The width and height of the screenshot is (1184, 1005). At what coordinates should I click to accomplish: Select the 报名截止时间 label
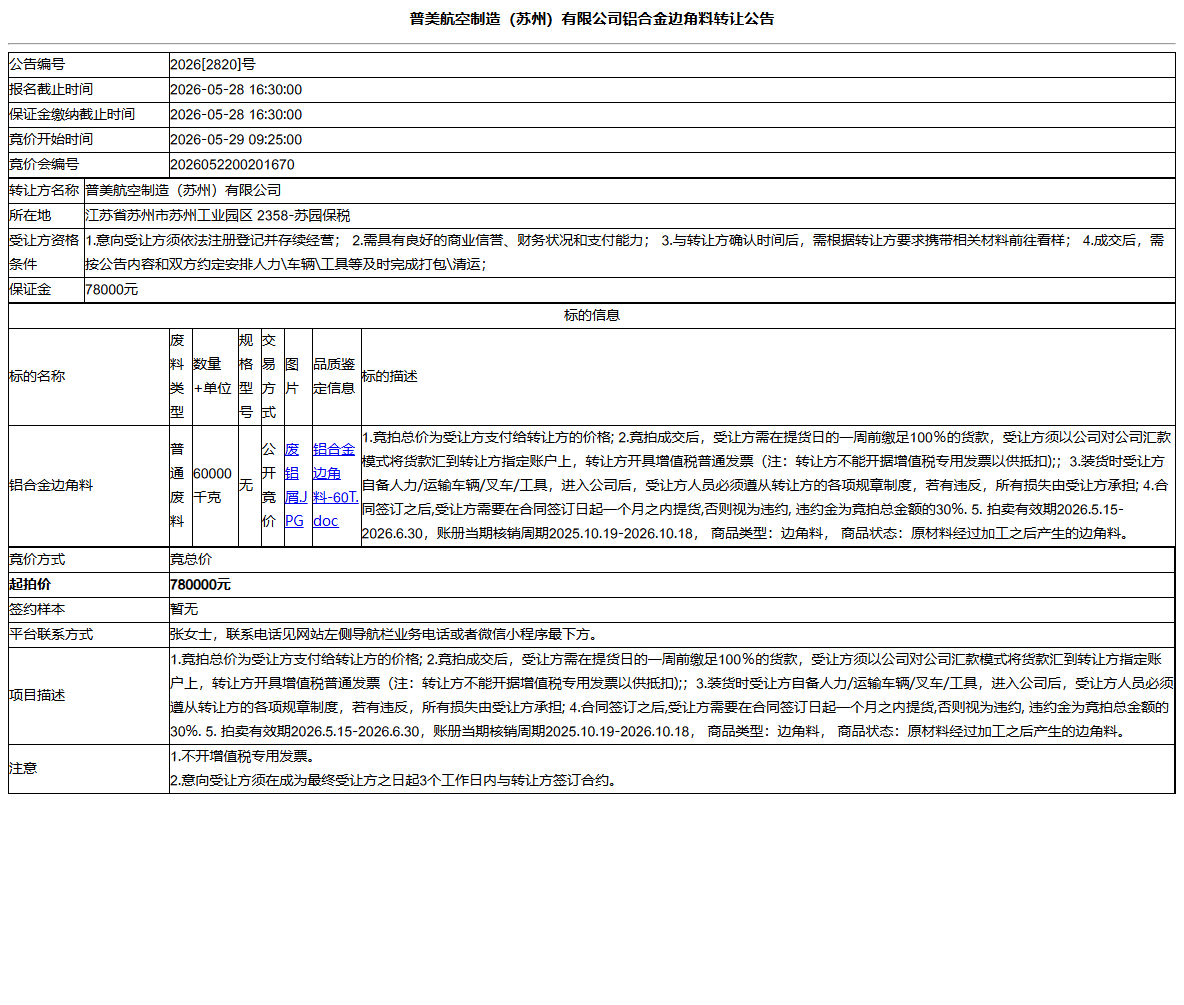(51, 90)
